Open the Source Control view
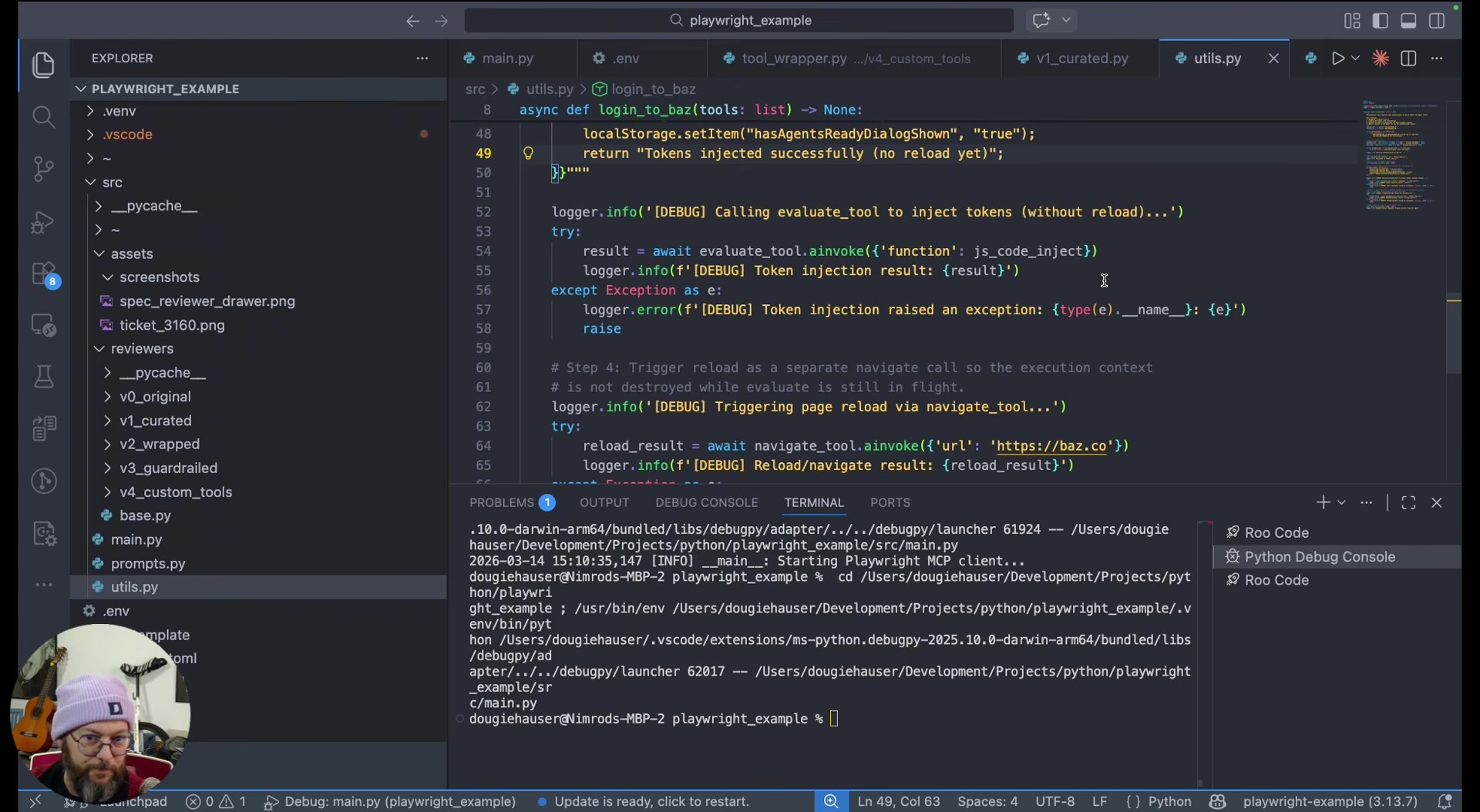 coord(44,169)
